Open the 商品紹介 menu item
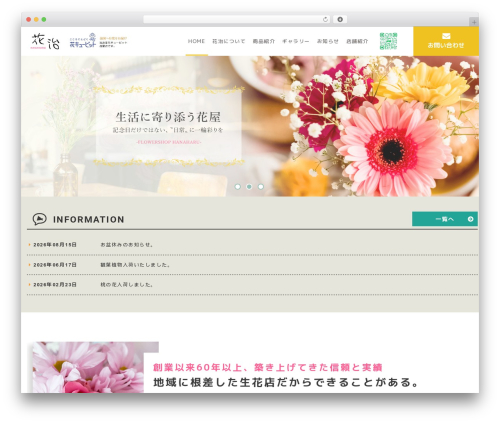The height and width of the screenshot is (423, 500). [x=264, y=41]
